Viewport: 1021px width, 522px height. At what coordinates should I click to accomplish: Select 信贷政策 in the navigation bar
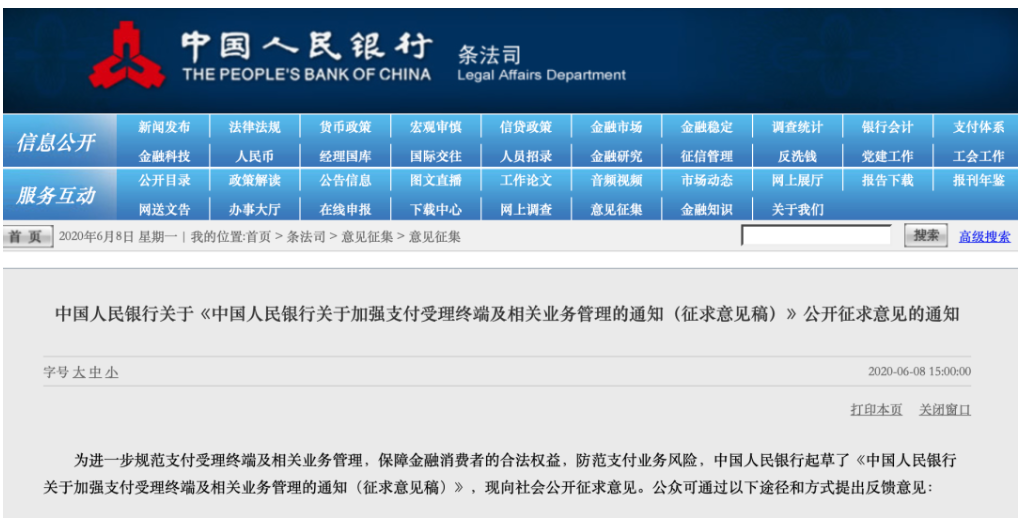(x=526, y=128)
